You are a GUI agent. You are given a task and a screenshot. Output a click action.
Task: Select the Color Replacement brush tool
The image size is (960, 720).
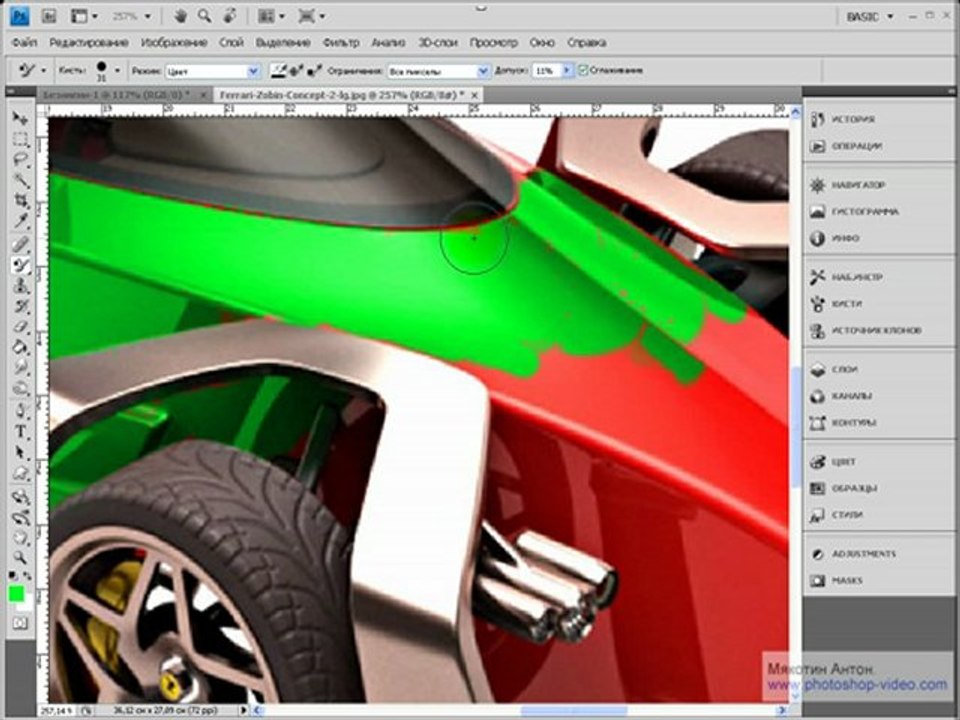coord(21,265)
